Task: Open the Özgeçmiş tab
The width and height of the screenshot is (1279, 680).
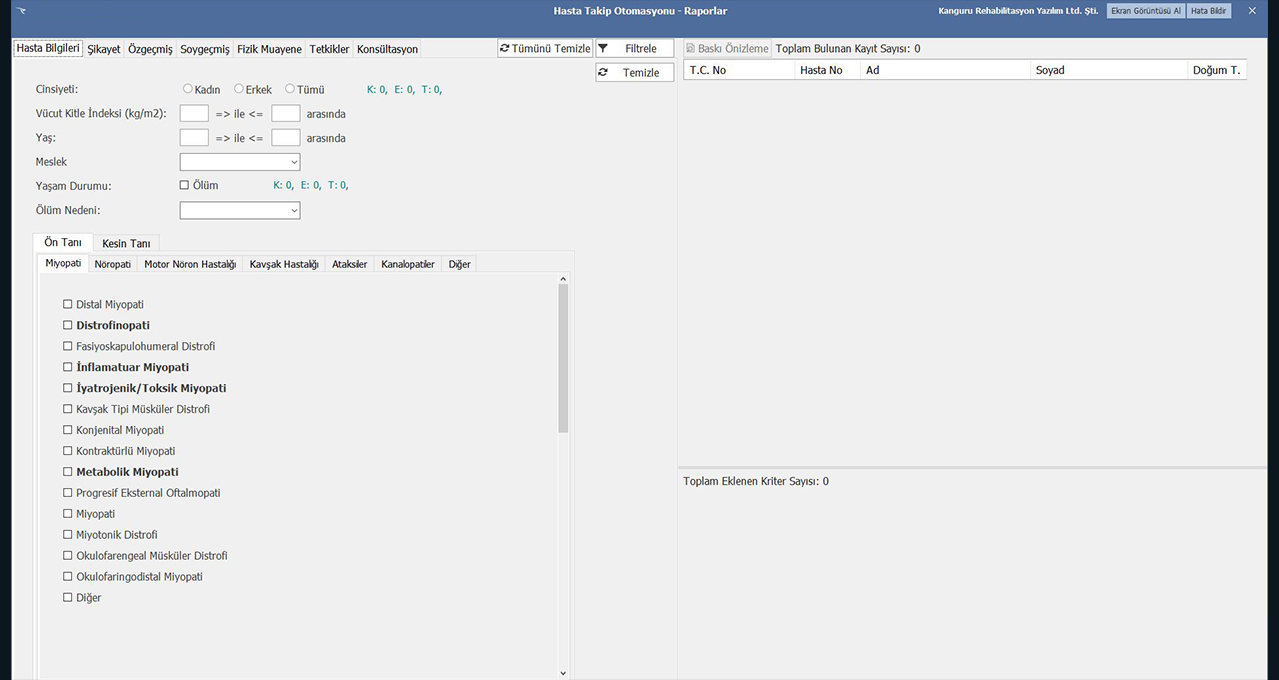Action: (150, 49)
